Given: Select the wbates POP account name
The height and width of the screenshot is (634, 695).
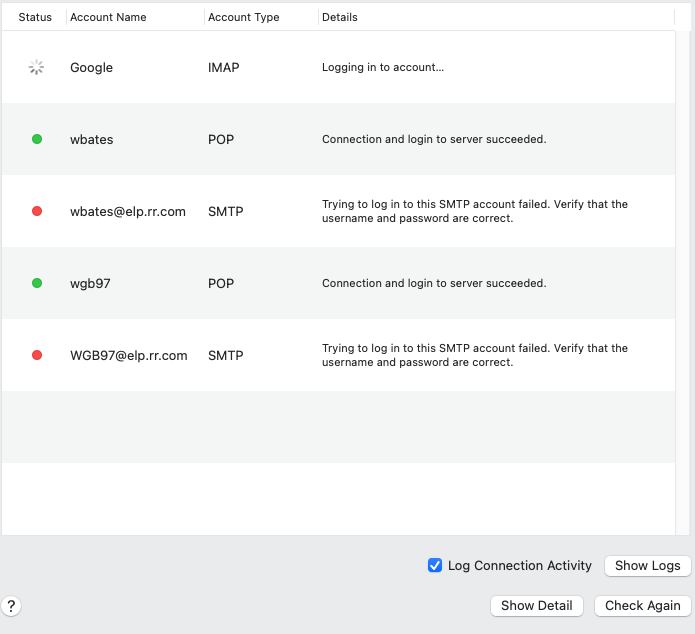Looking at the screenshot, I should point(92,140).
